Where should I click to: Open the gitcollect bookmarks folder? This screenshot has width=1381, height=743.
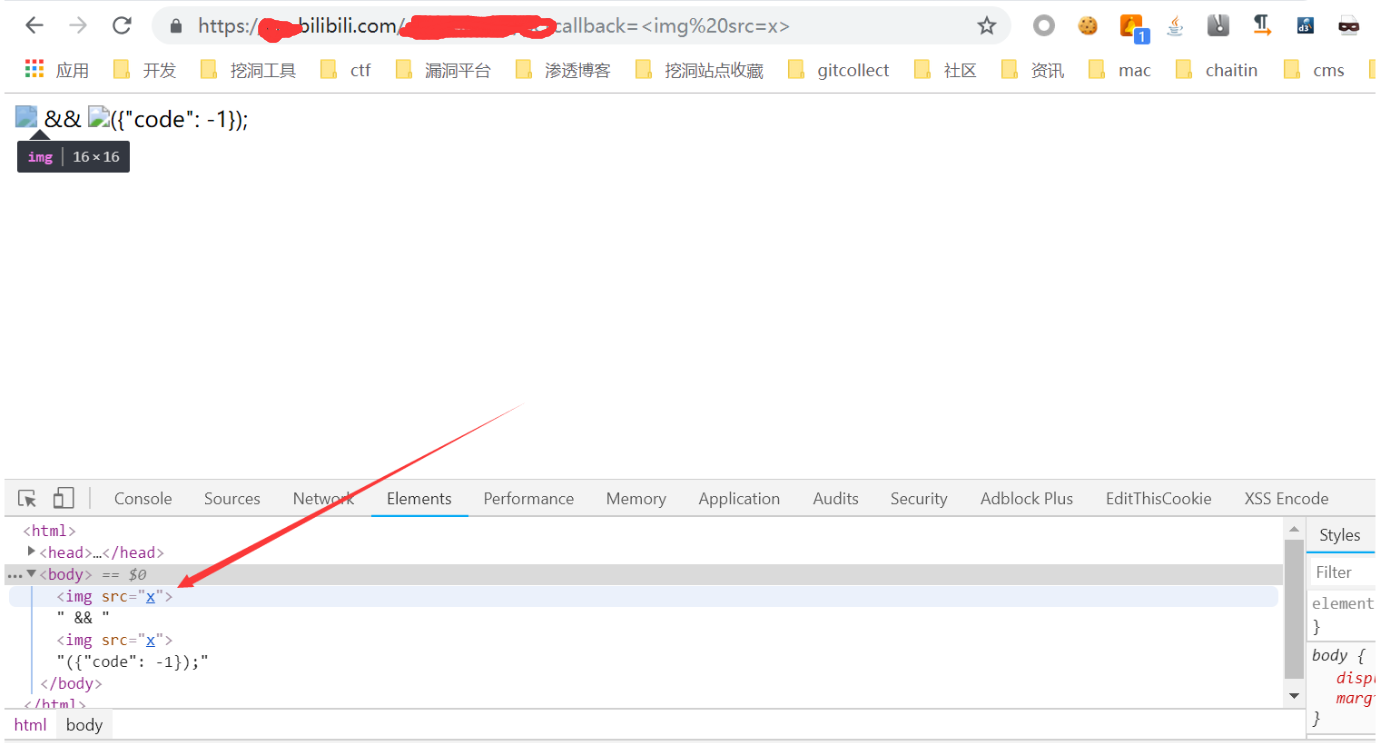click(x=839, y=69)
